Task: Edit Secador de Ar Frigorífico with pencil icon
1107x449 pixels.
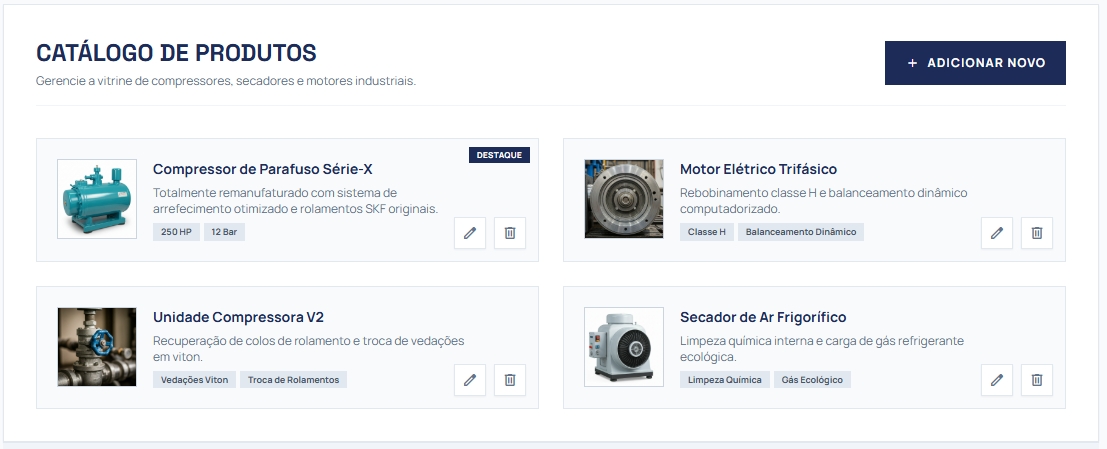Action: point(997,380)
